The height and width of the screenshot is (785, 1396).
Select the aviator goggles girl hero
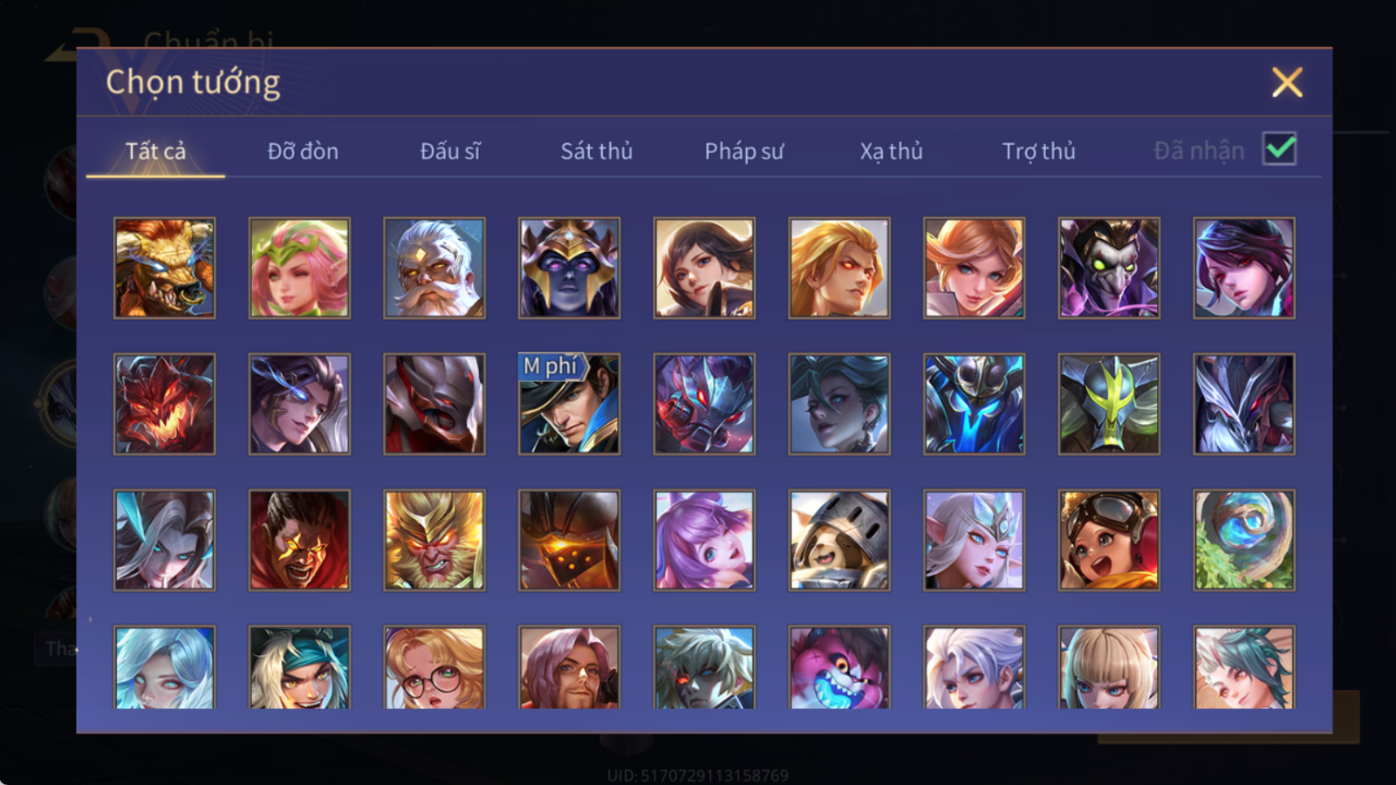(x=1109, y=540)
